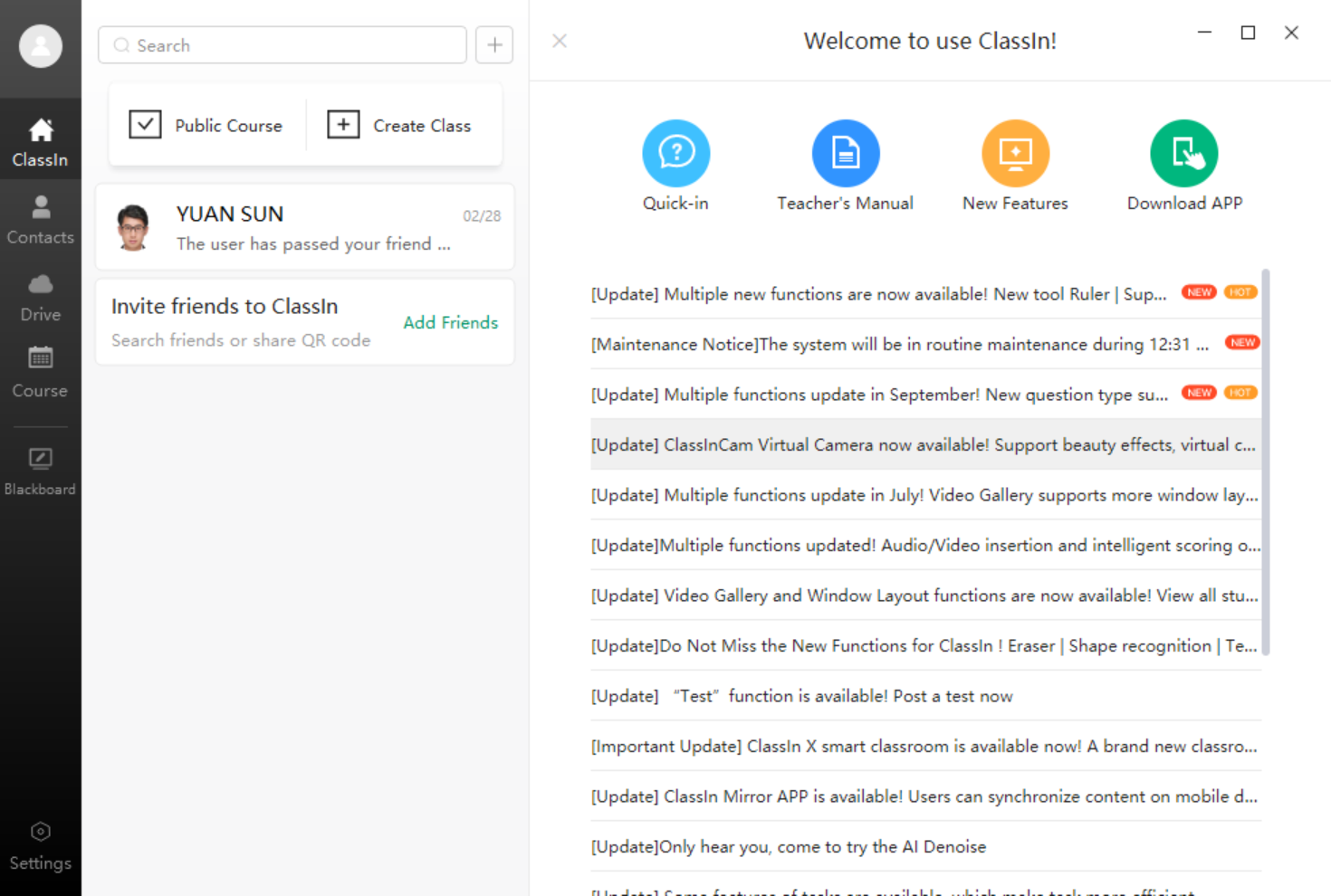Open the Contacts section
The image size is (1331, 896).
point(41,220)
